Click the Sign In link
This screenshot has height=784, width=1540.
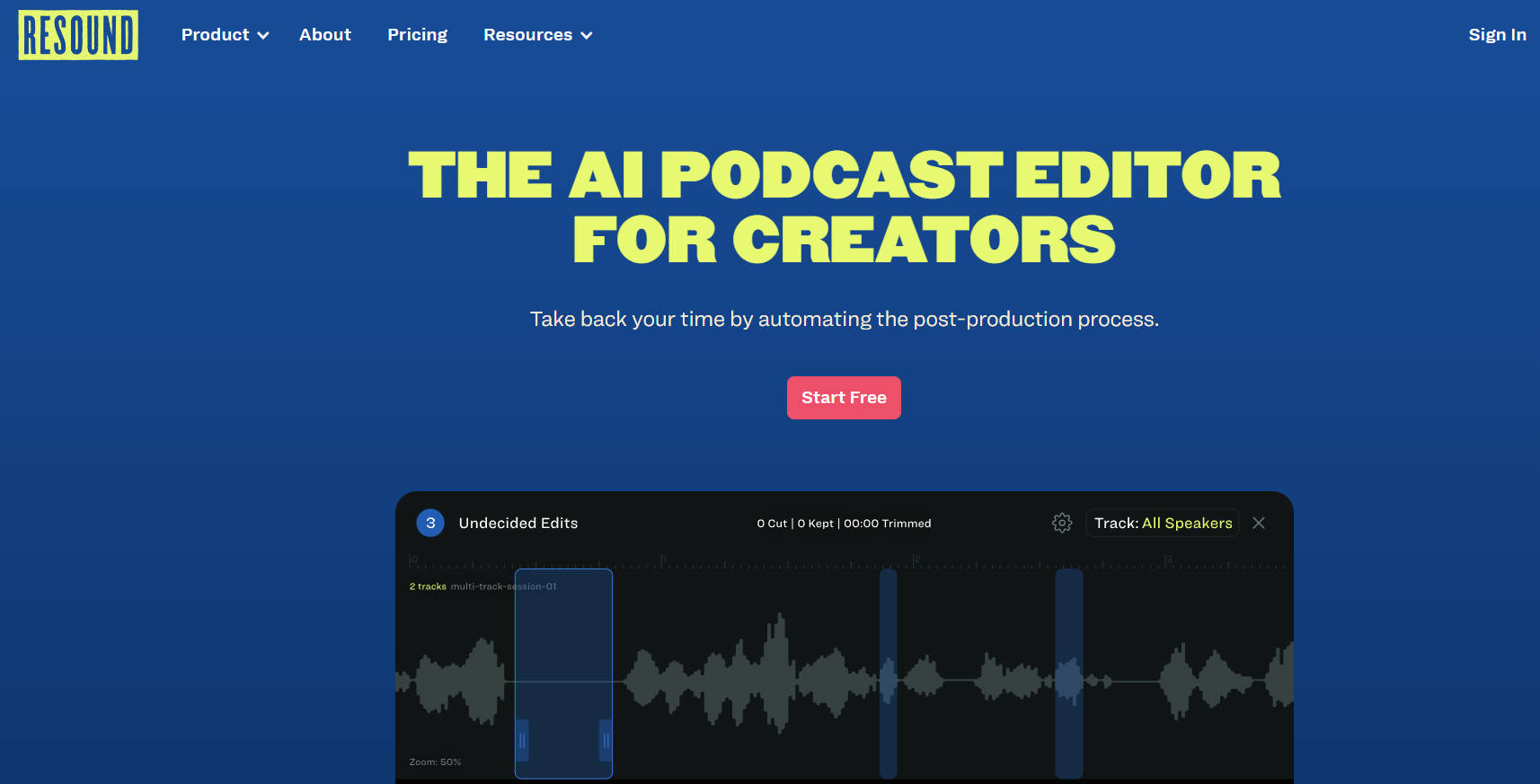point(1497,35)
